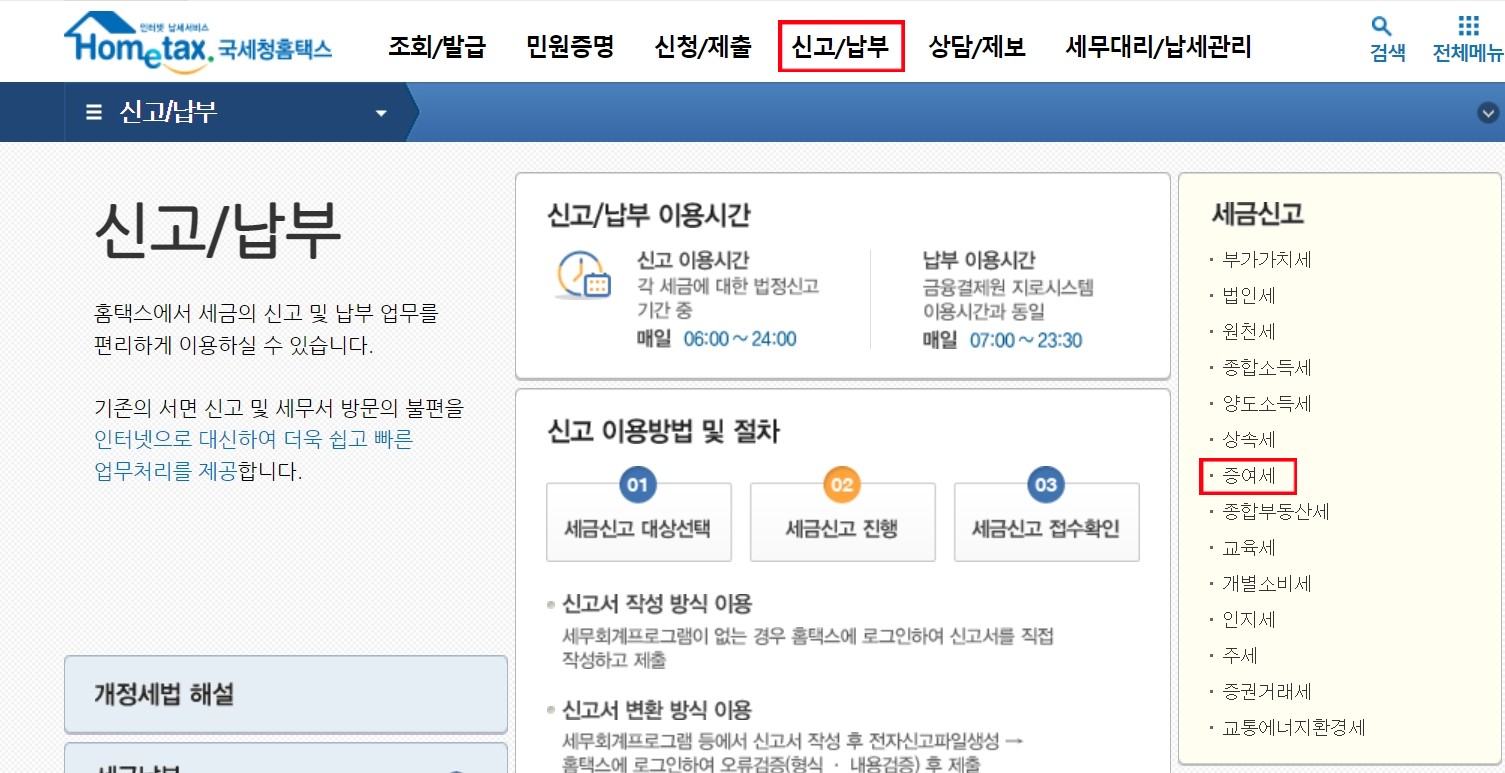Select 증권거래세 tax link
The height and width of the screenshot is (773, 1505).
click(1266, 692)
